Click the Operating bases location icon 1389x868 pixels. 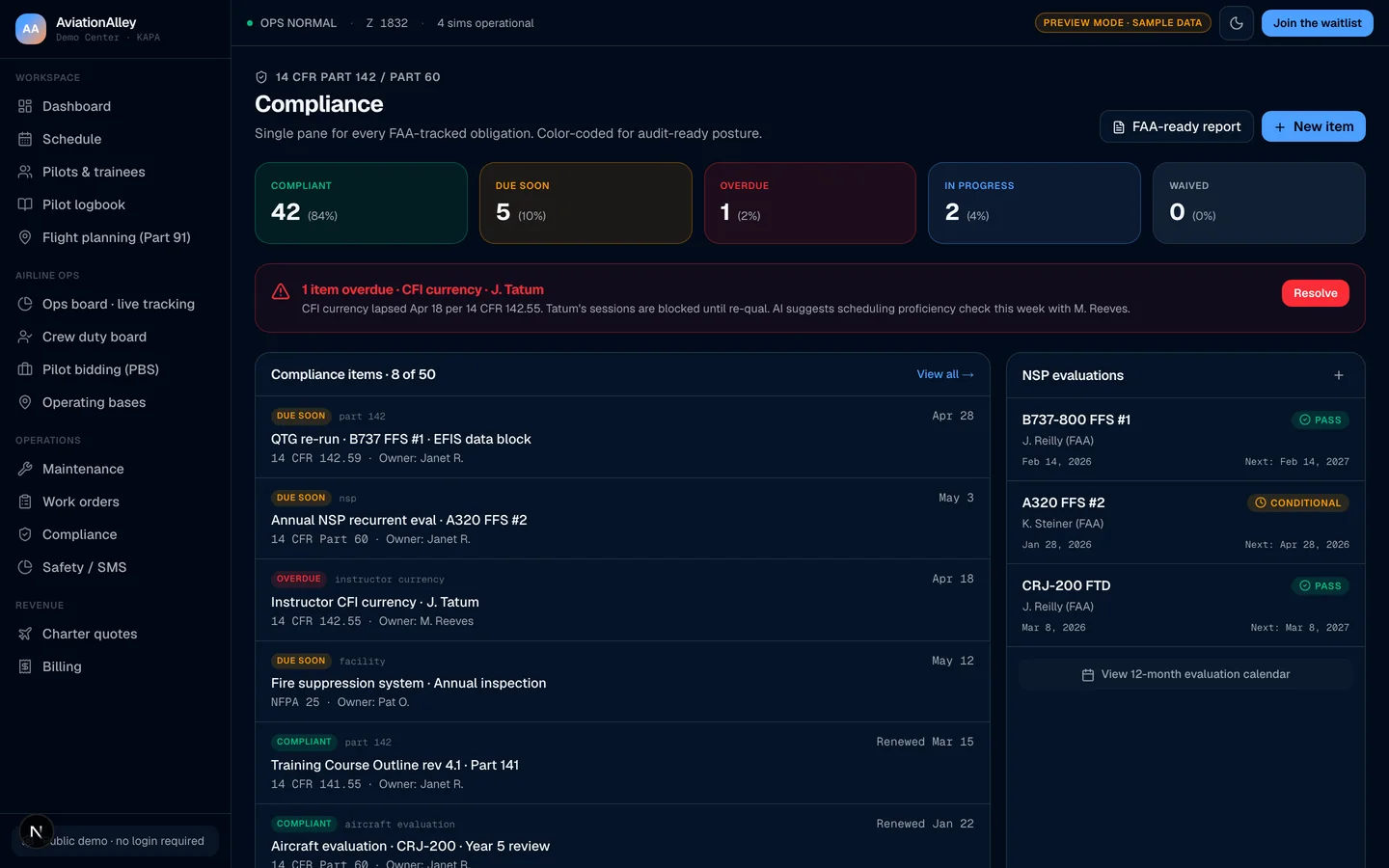click(25, 402)
